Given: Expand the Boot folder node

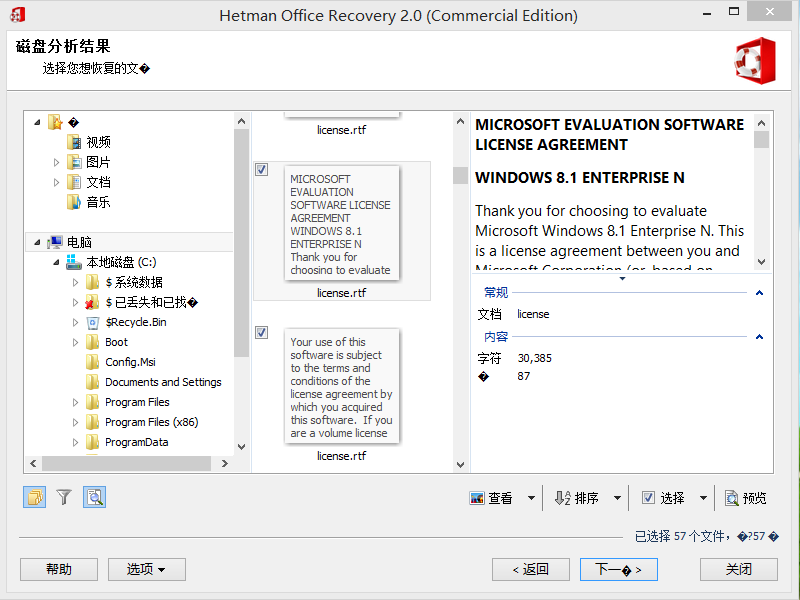Looking at the screenshot, I should [76, 342].
